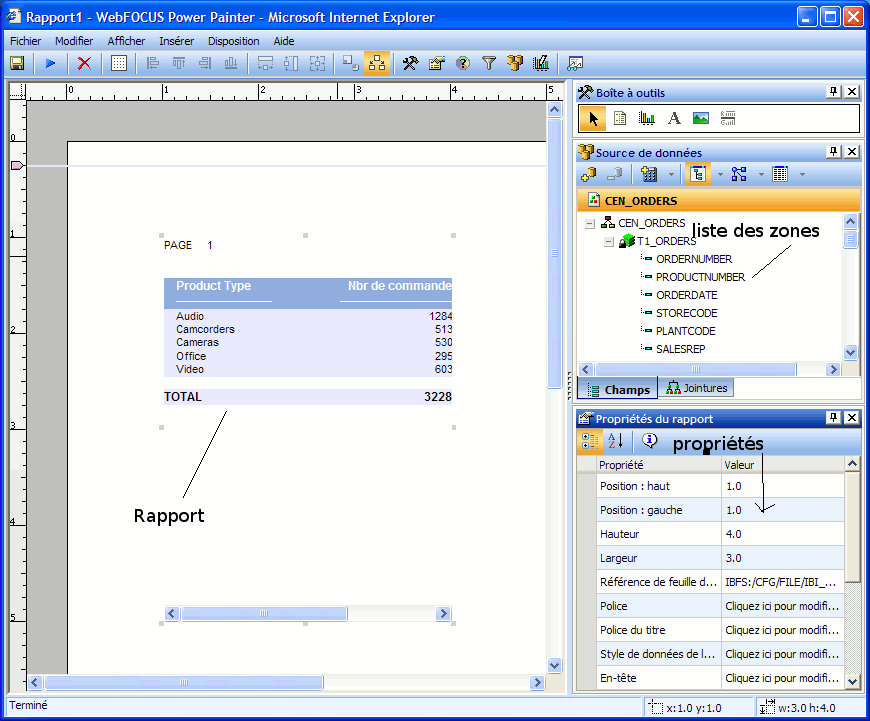Click the chart with pencil icon
The image size is (870, 721).
[541, 63]
